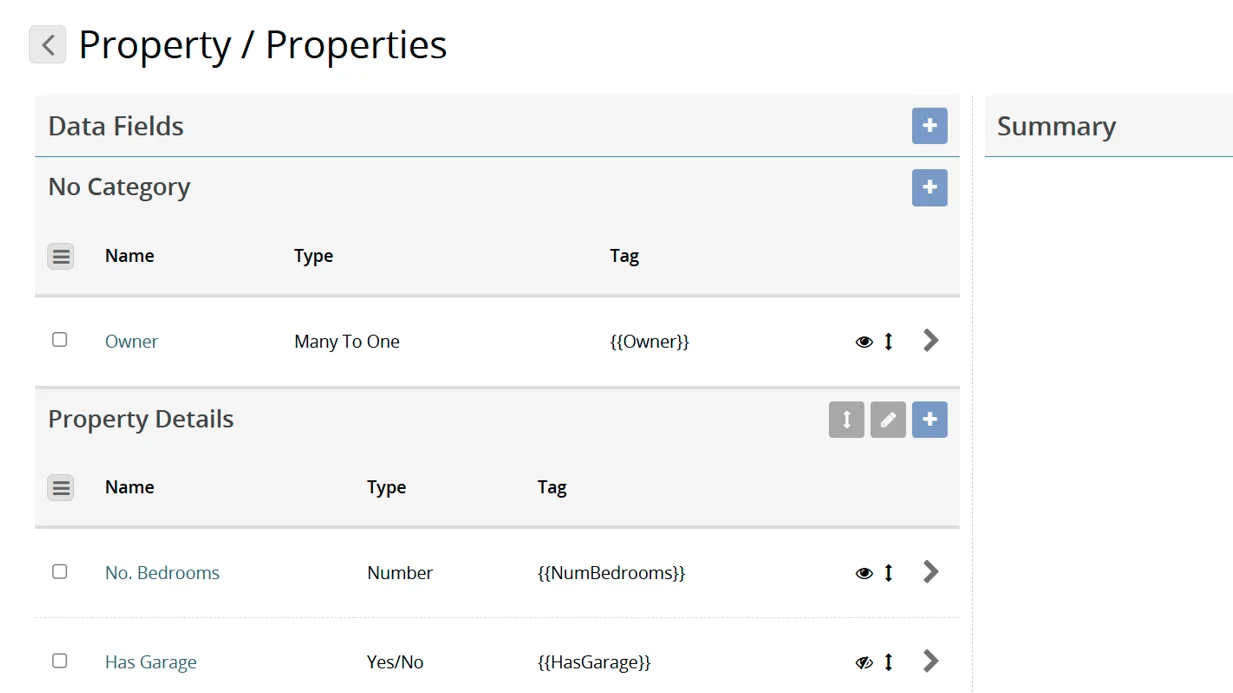The width and height of the screenshot is (1233, 693).
Task: Open the Property Details table menu button
Action: (61, 488)
